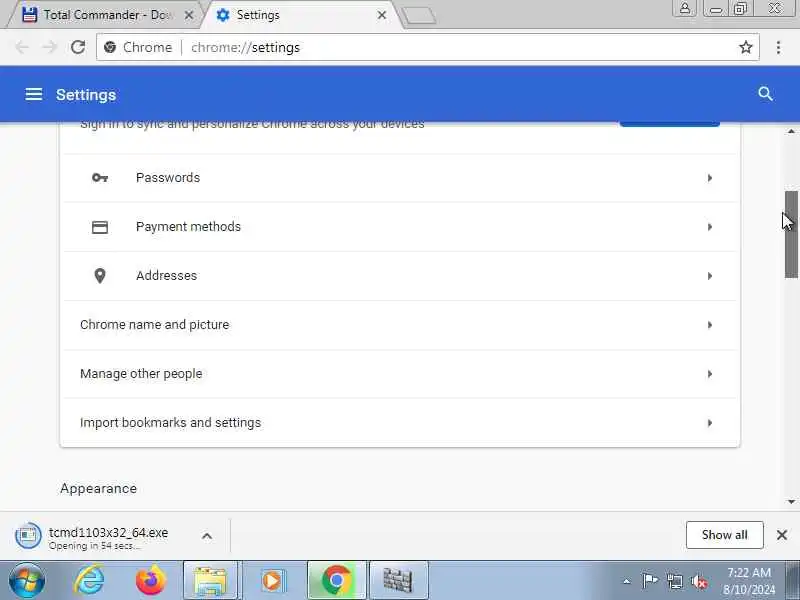The width and height of the screenshot is (800, 600).
Task: Search settings with the magnifier icon
Action: click(x=765, y=94)
